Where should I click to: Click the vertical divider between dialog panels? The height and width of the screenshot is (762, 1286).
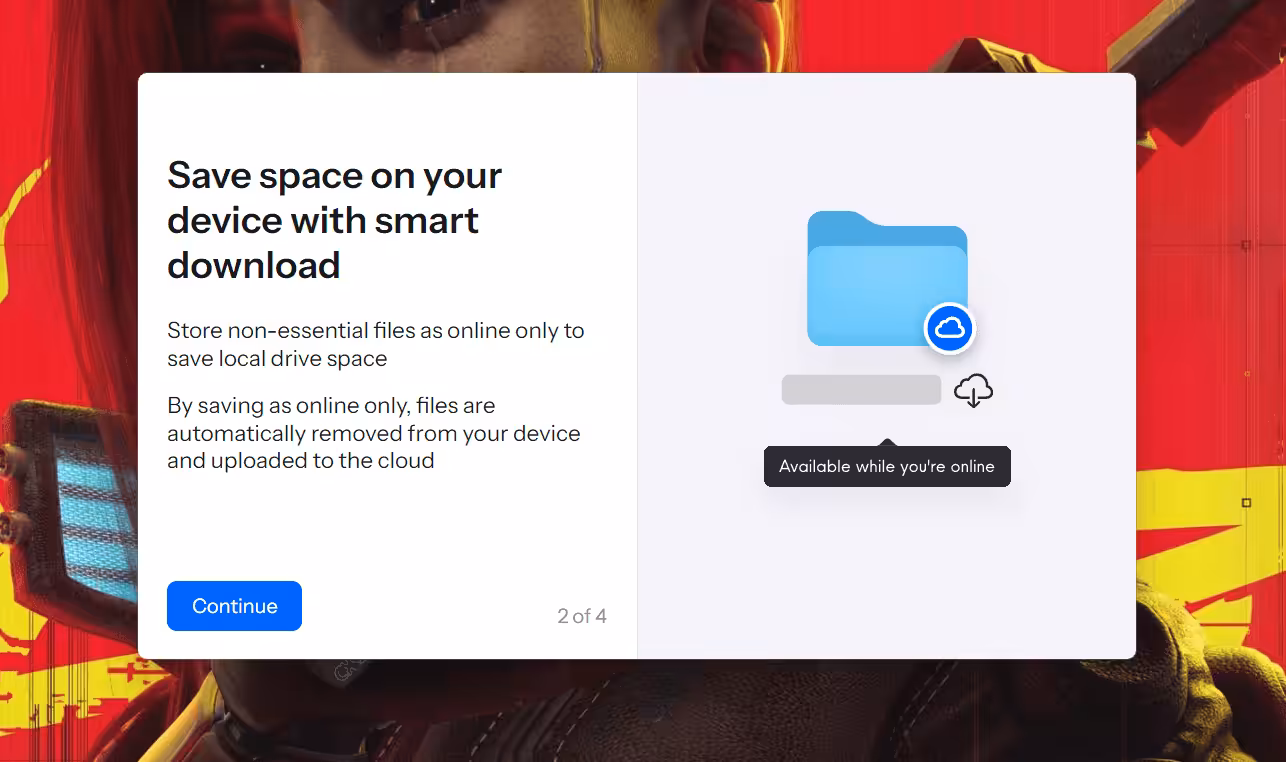pyautogui.click(x=637, y=365)
